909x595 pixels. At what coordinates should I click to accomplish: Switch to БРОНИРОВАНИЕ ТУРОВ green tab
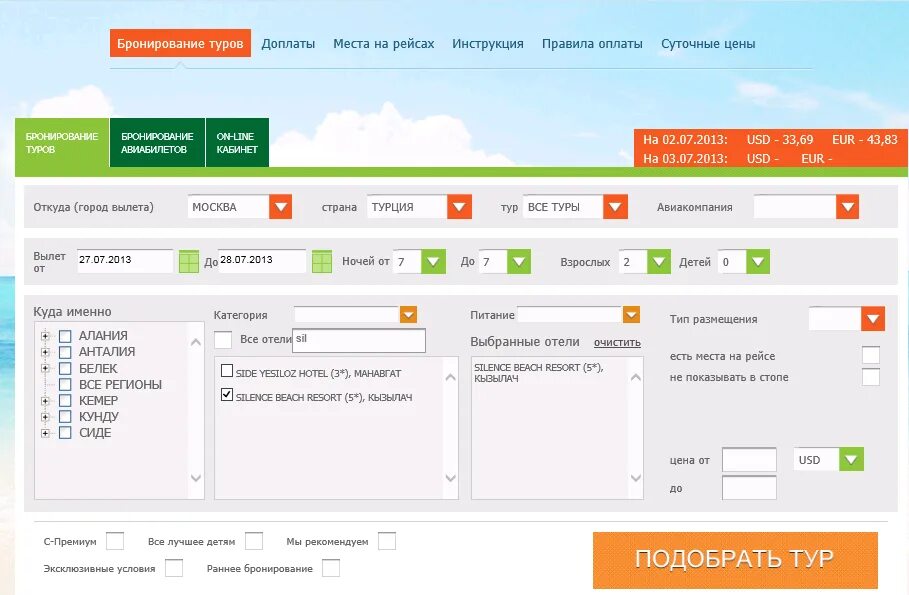point(62,143)
